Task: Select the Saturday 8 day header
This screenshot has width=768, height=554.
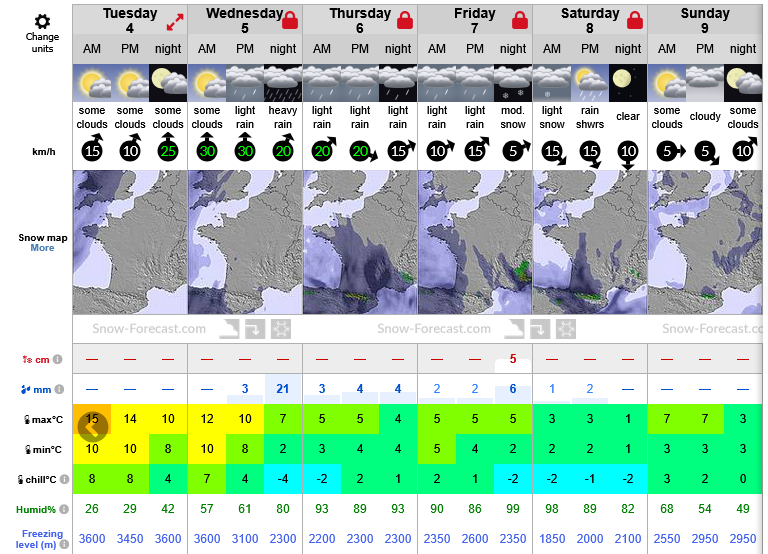Action: pyautogui.click(x=590, y=20)
